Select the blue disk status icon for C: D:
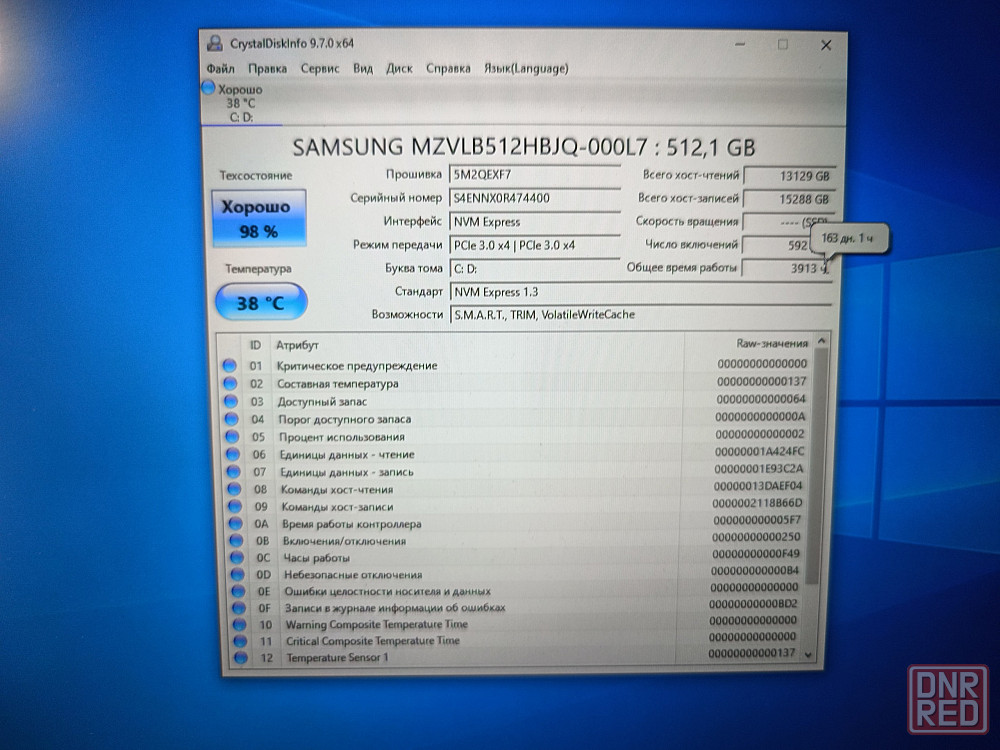1000x750 pixels. tap(208, 89)
